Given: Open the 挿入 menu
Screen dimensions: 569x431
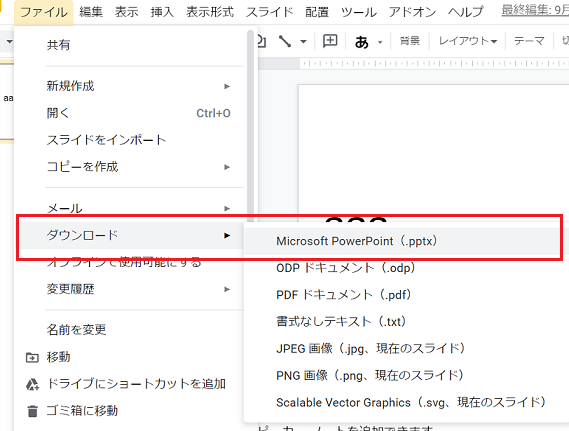Looking at the screenshot, I should [162, 12].
